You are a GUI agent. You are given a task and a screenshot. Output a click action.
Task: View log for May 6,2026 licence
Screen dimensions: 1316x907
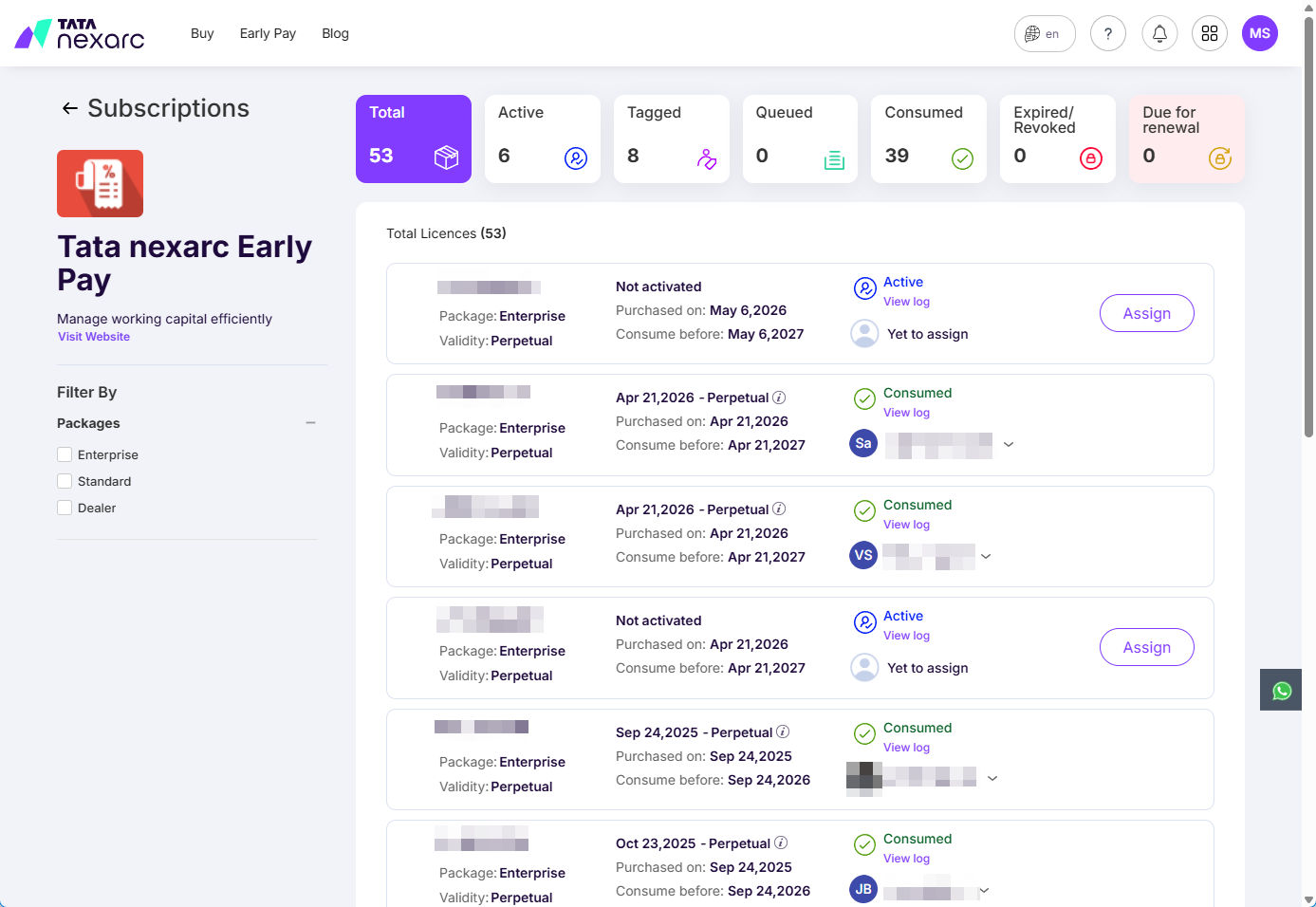[x=906, y=302]
